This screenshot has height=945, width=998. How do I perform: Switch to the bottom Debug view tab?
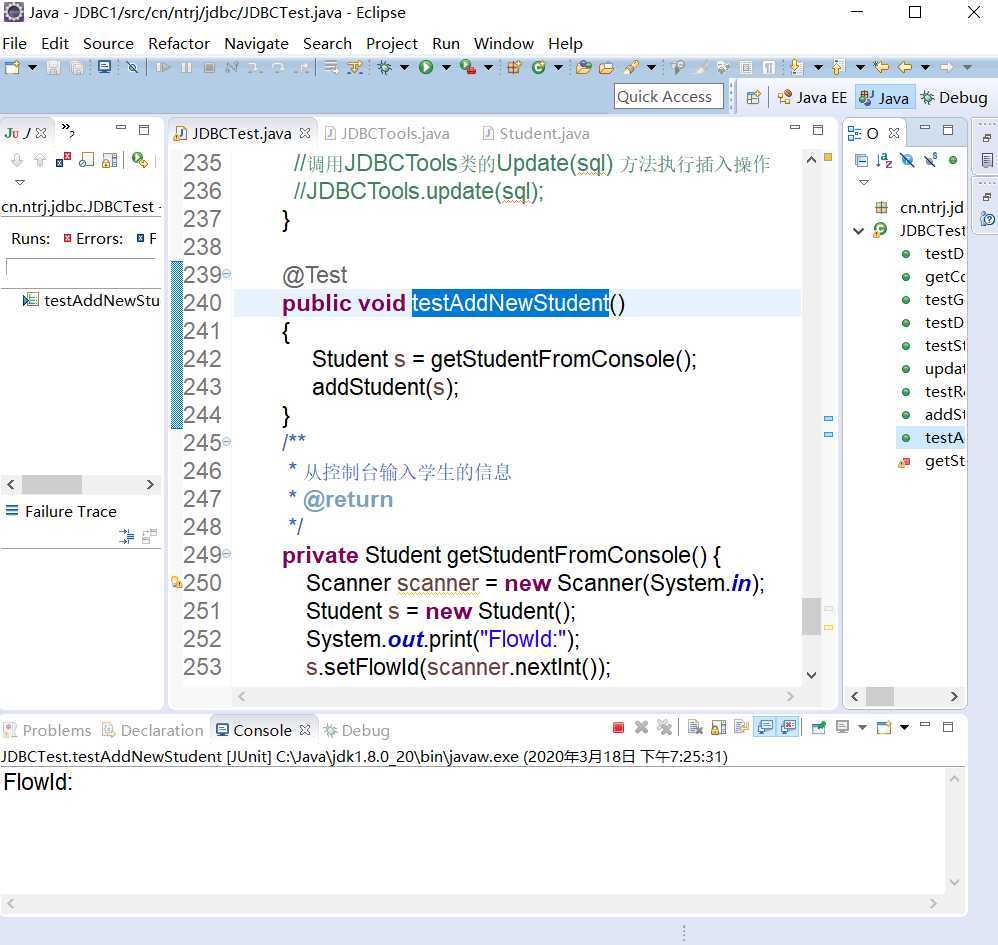(x=356, y=730)
